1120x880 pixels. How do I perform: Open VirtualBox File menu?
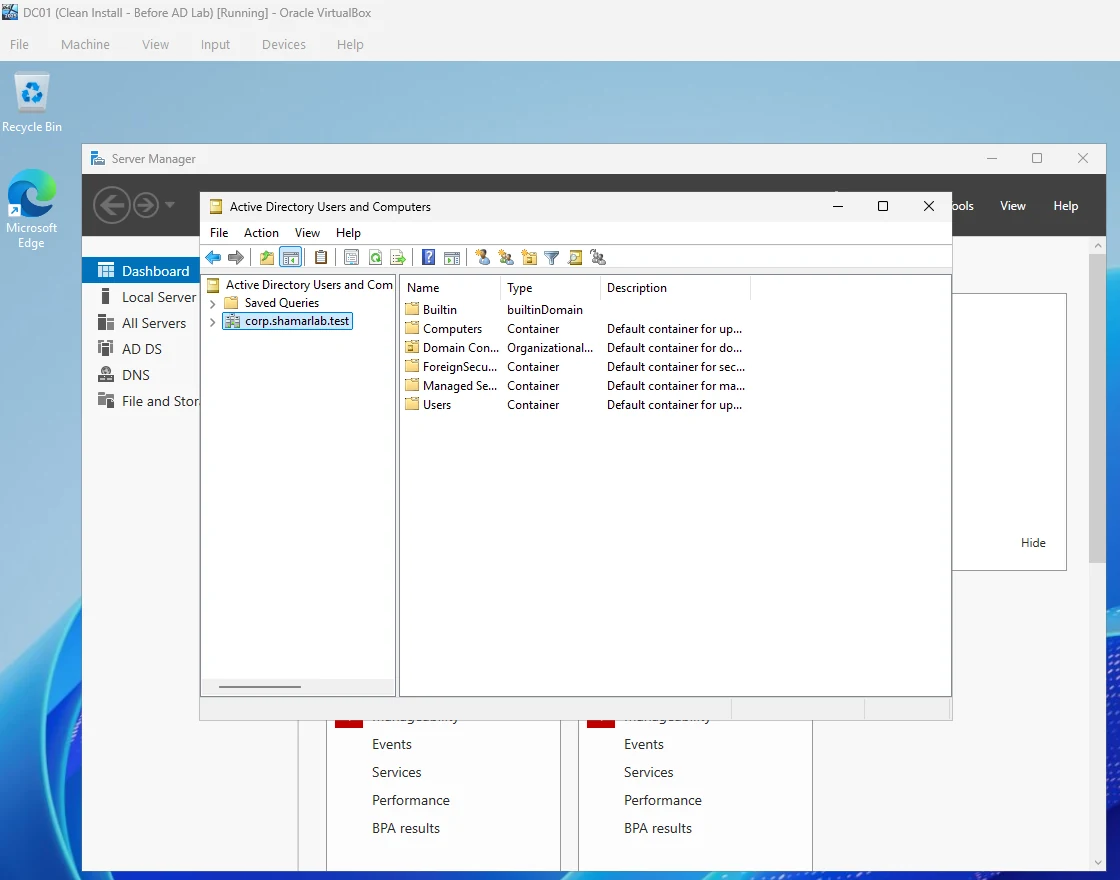pyautogui.click(x=19, y=44)
